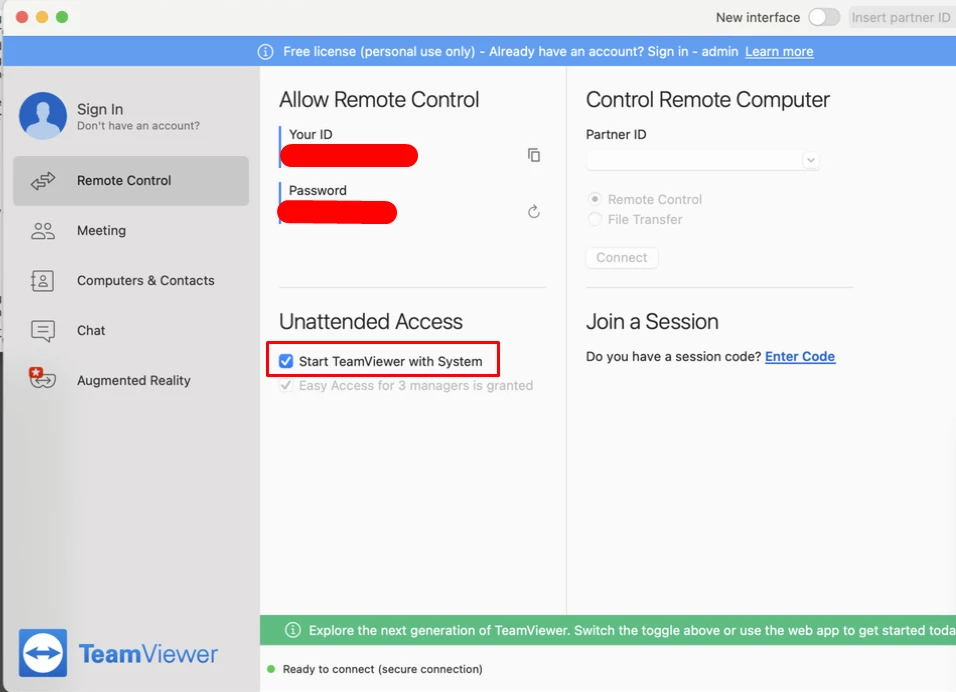Click the Control Remote Computer heading

pos(707,99)
